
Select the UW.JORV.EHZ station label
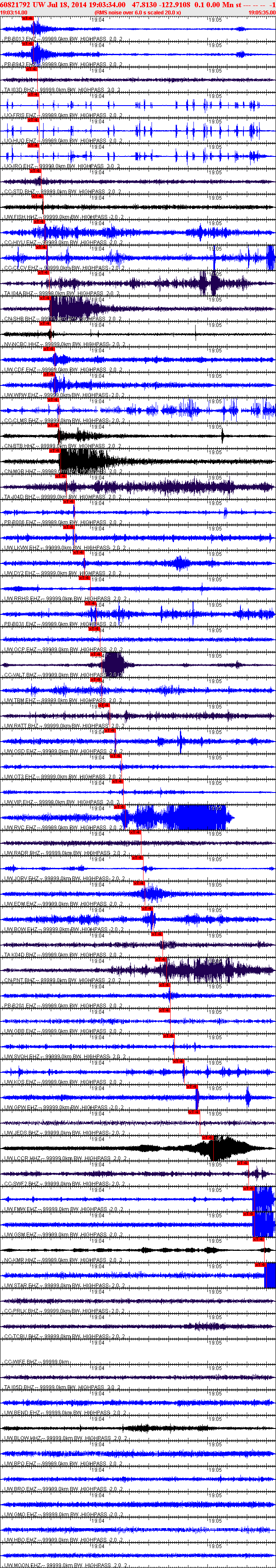point(64,879)
